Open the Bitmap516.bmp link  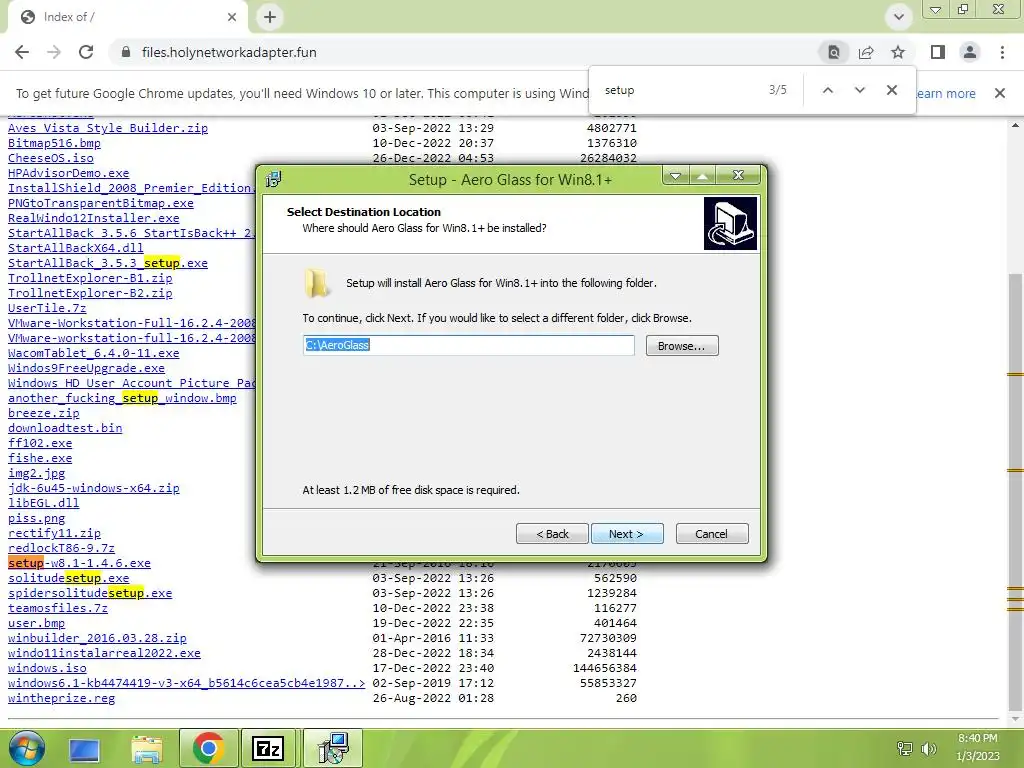54,143
